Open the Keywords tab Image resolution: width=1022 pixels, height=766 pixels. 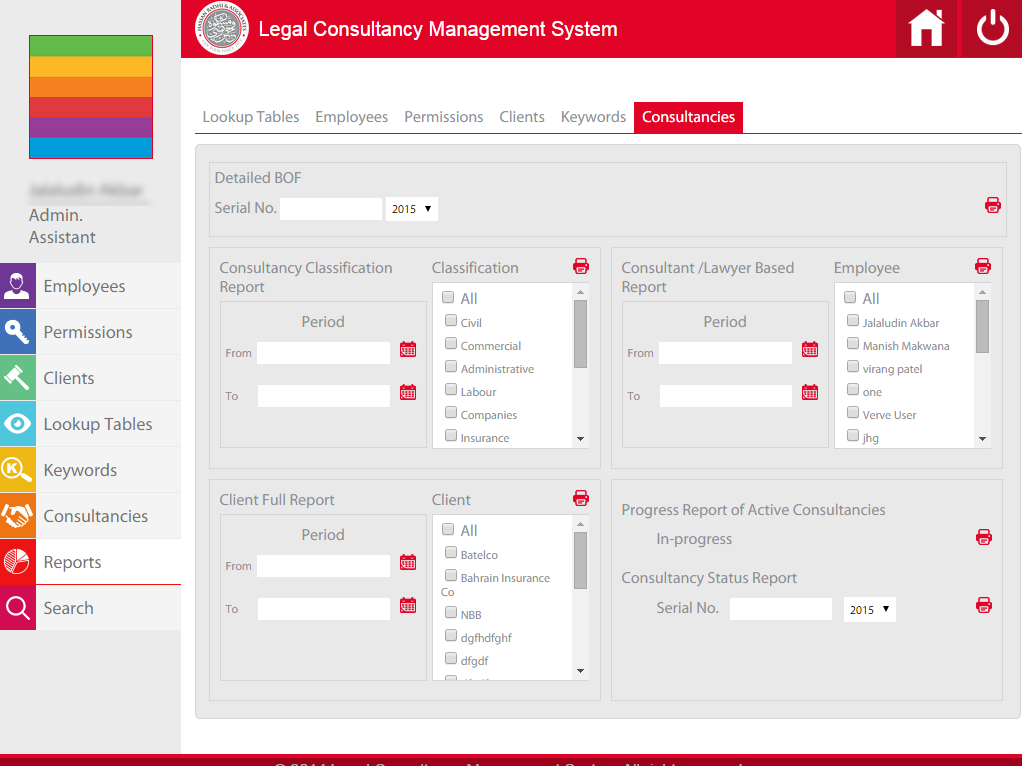593,117
